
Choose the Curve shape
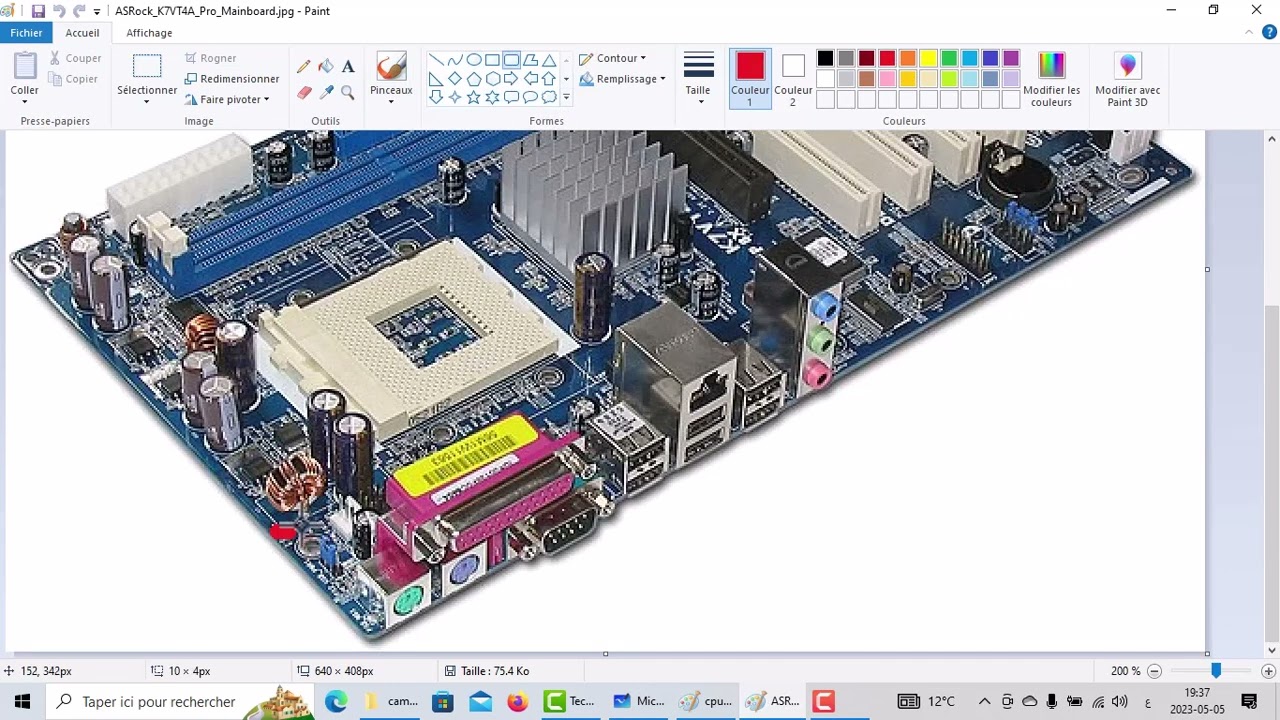click(x=455, y=60)
